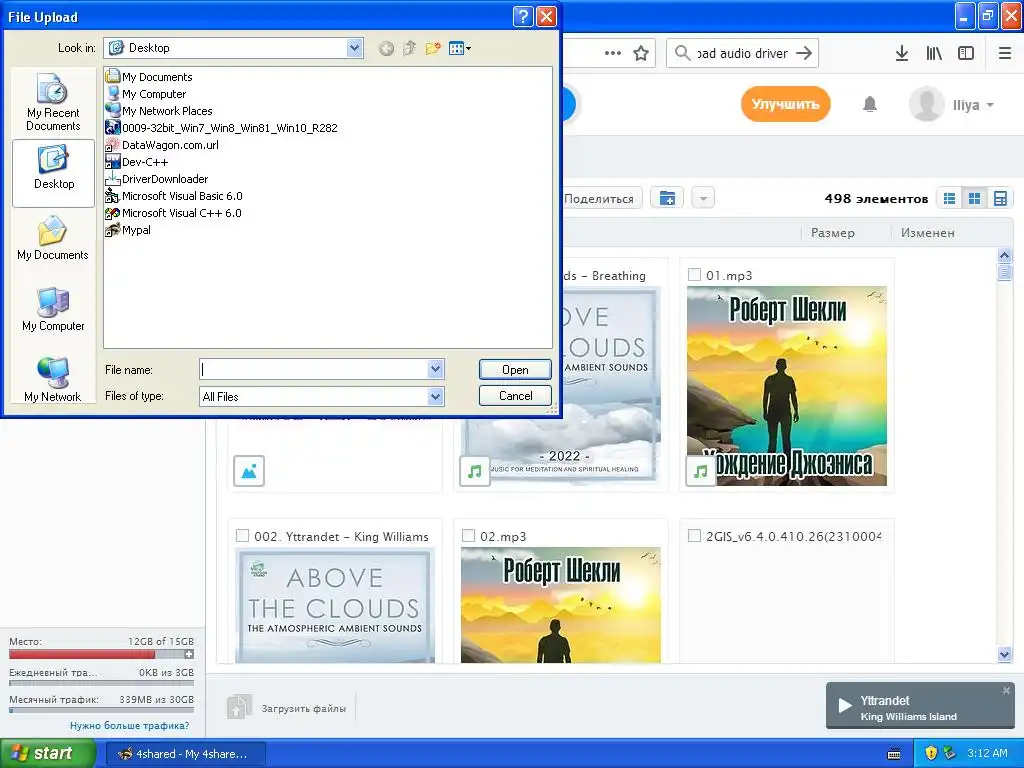Viewport: 1024px width, 768px height.
Task: Click the add new folder icon
Action: (x=667, y=198)
